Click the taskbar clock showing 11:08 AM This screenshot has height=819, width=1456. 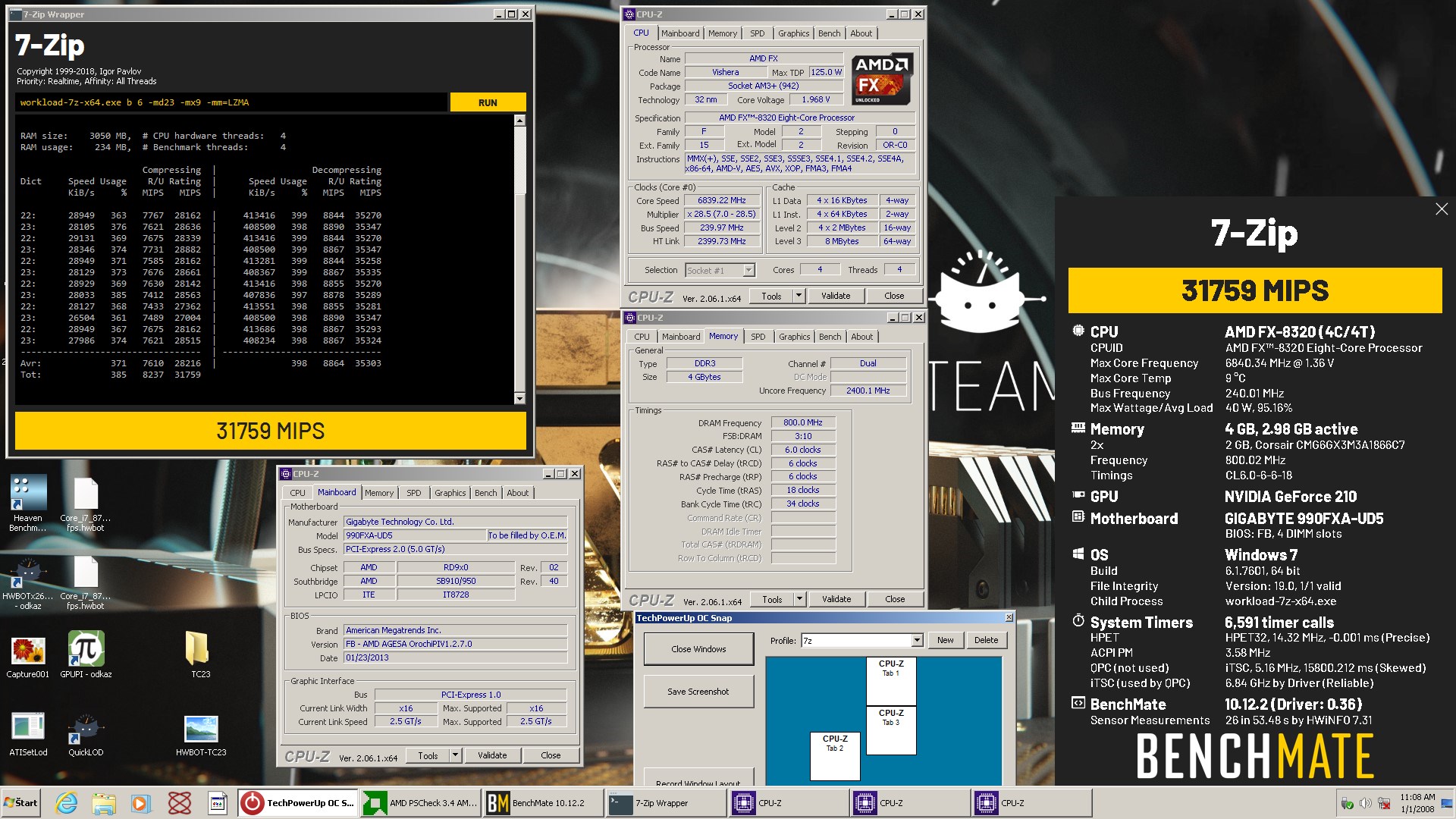point(1417,803)
